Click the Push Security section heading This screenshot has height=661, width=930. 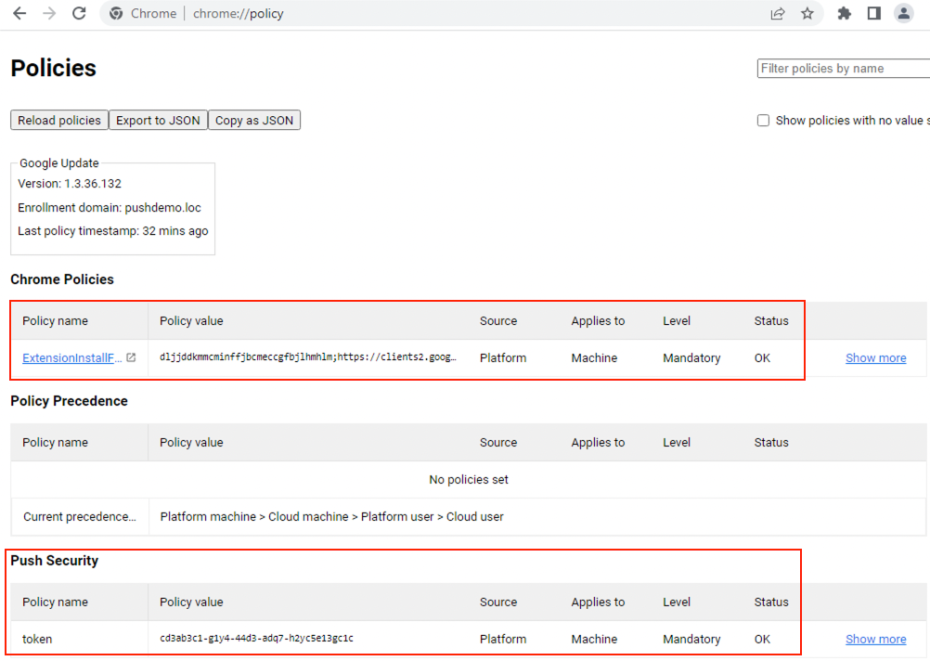point(55,561)
